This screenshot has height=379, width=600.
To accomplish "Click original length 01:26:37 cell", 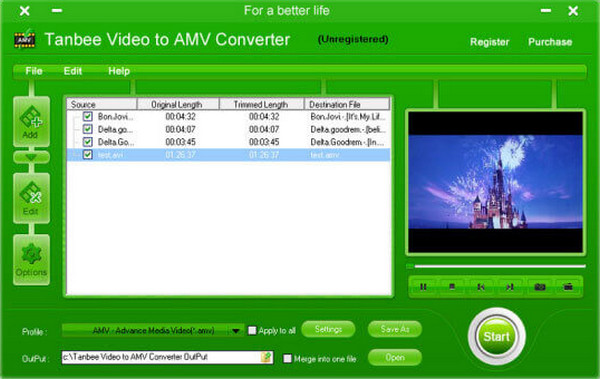I will click(180, 155).
